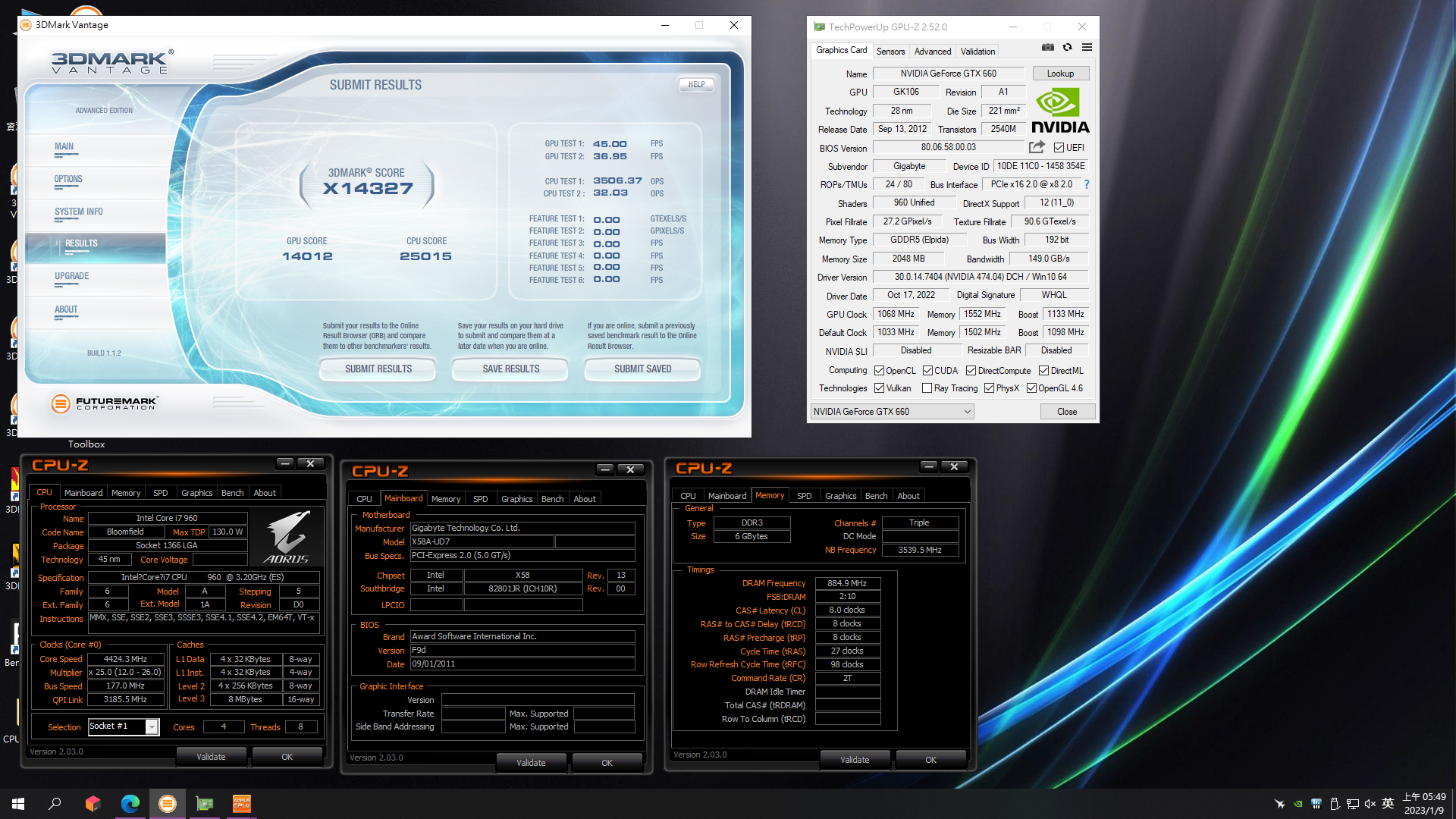Open Microsoft Edge from the taskbar

(x=130, y=804)
